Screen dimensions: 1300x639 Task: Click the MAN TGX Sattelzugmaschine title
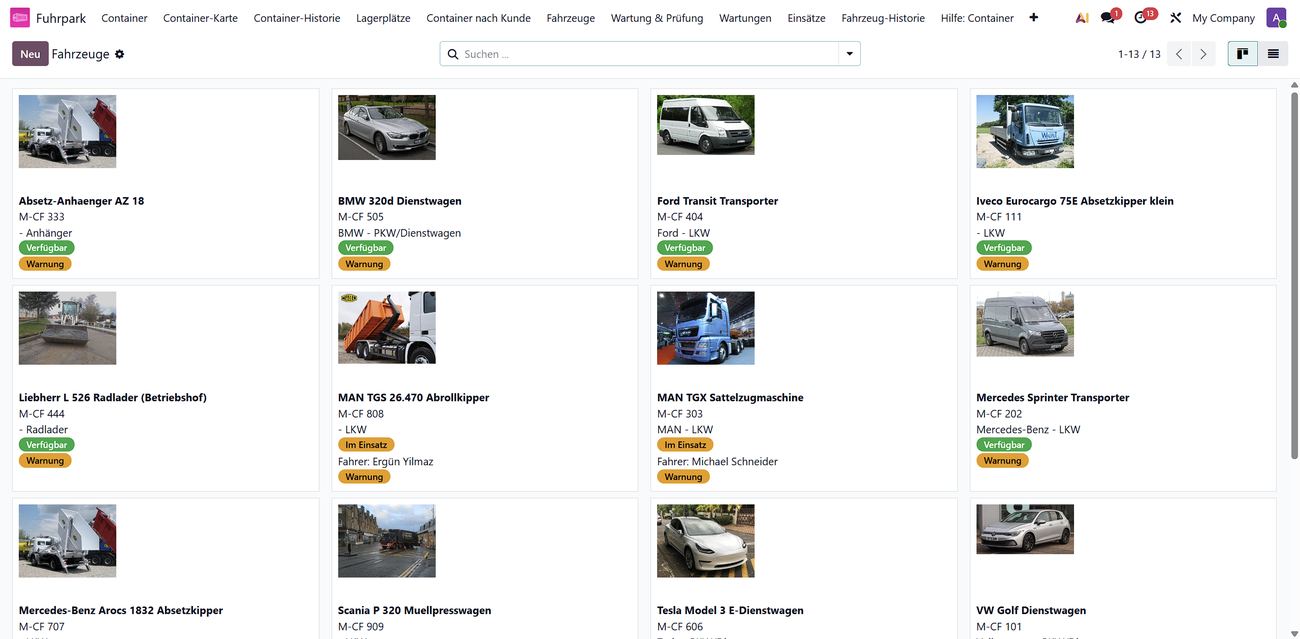pyautogui.click(x=730, y=398)
